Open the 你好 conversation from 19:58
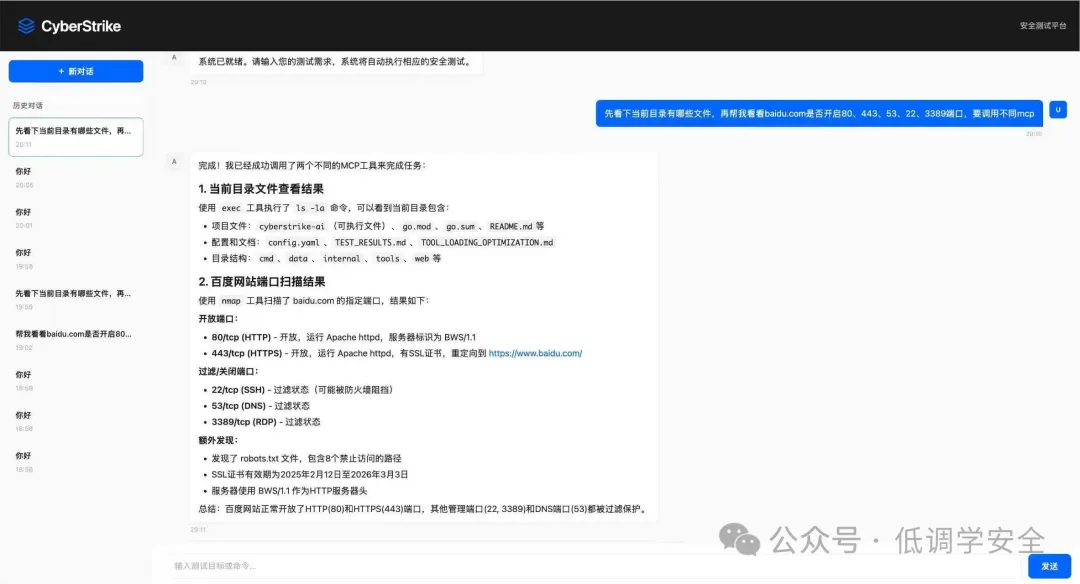Viewport: 1080px width, 584px height. tap(76, 259)
